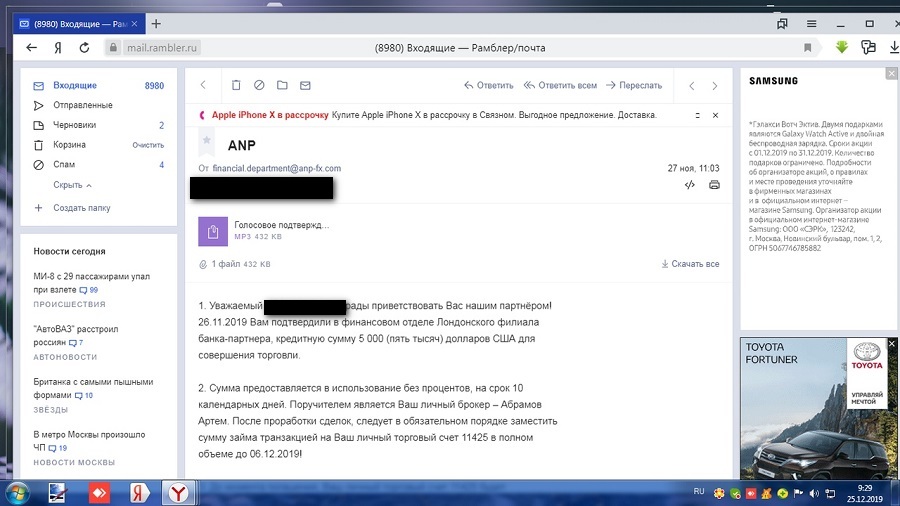
Task: Open the Toyota Fortuner ad image
Action: pyautogui.click(x=819, y=408)
